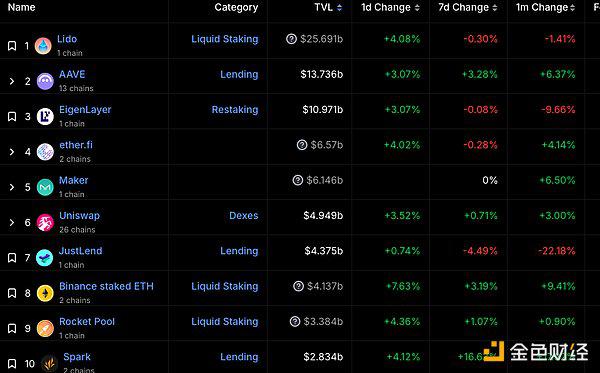This screenshot has height=373, width=600.
Task: Expand the AAVE row chevron
Action: pyautogui.click(x=12, y=81)
